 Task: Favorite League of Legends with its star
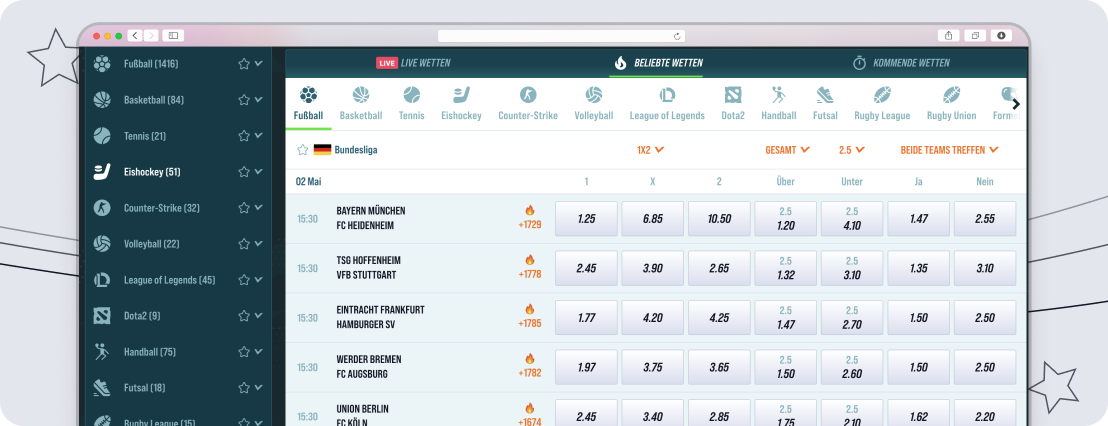(244, 280)
